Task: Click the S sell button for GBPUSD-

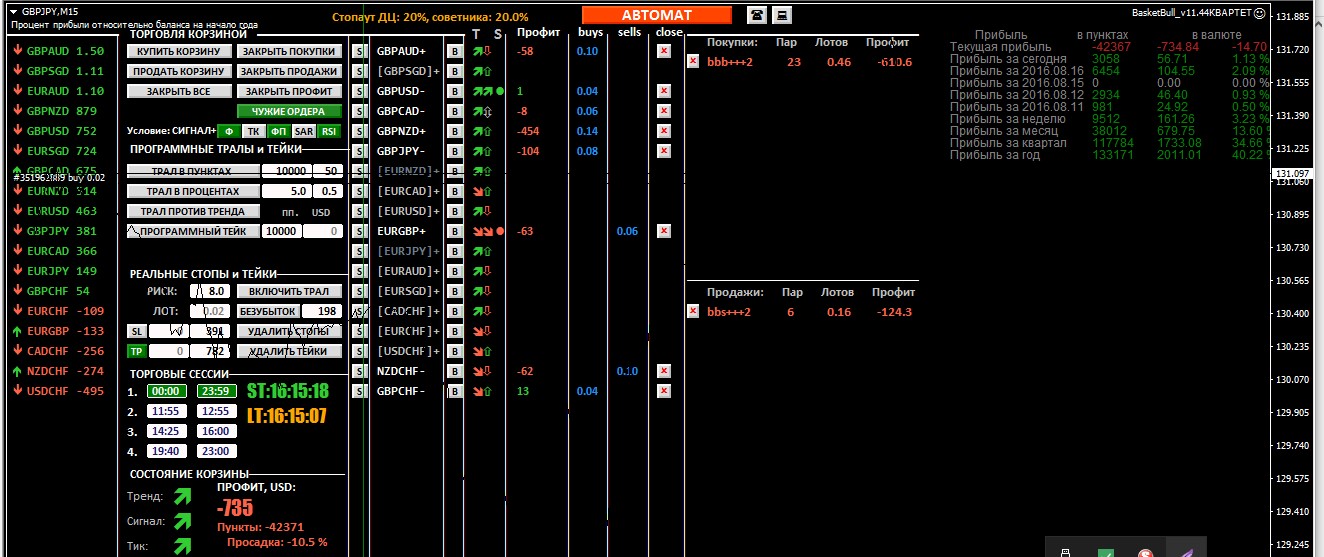Action: [359, 91]
